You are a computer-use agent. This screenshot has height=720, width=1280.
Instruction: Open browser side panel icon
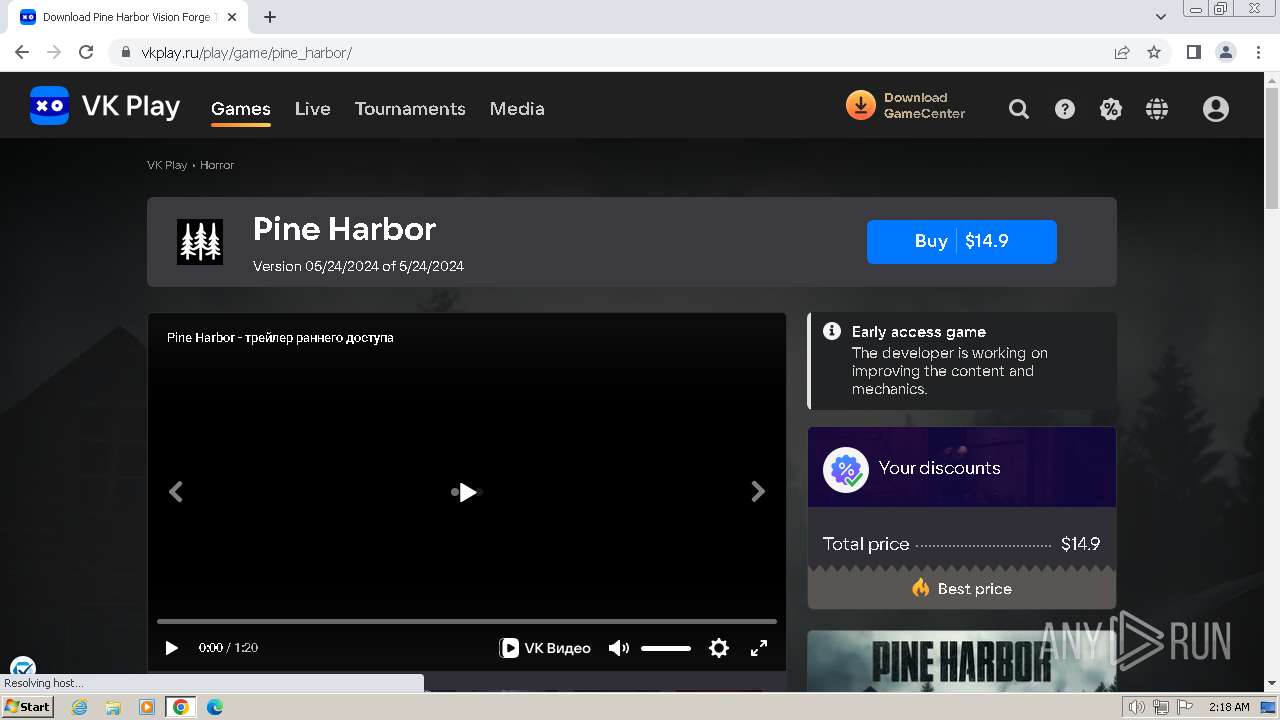(1193, 52)
